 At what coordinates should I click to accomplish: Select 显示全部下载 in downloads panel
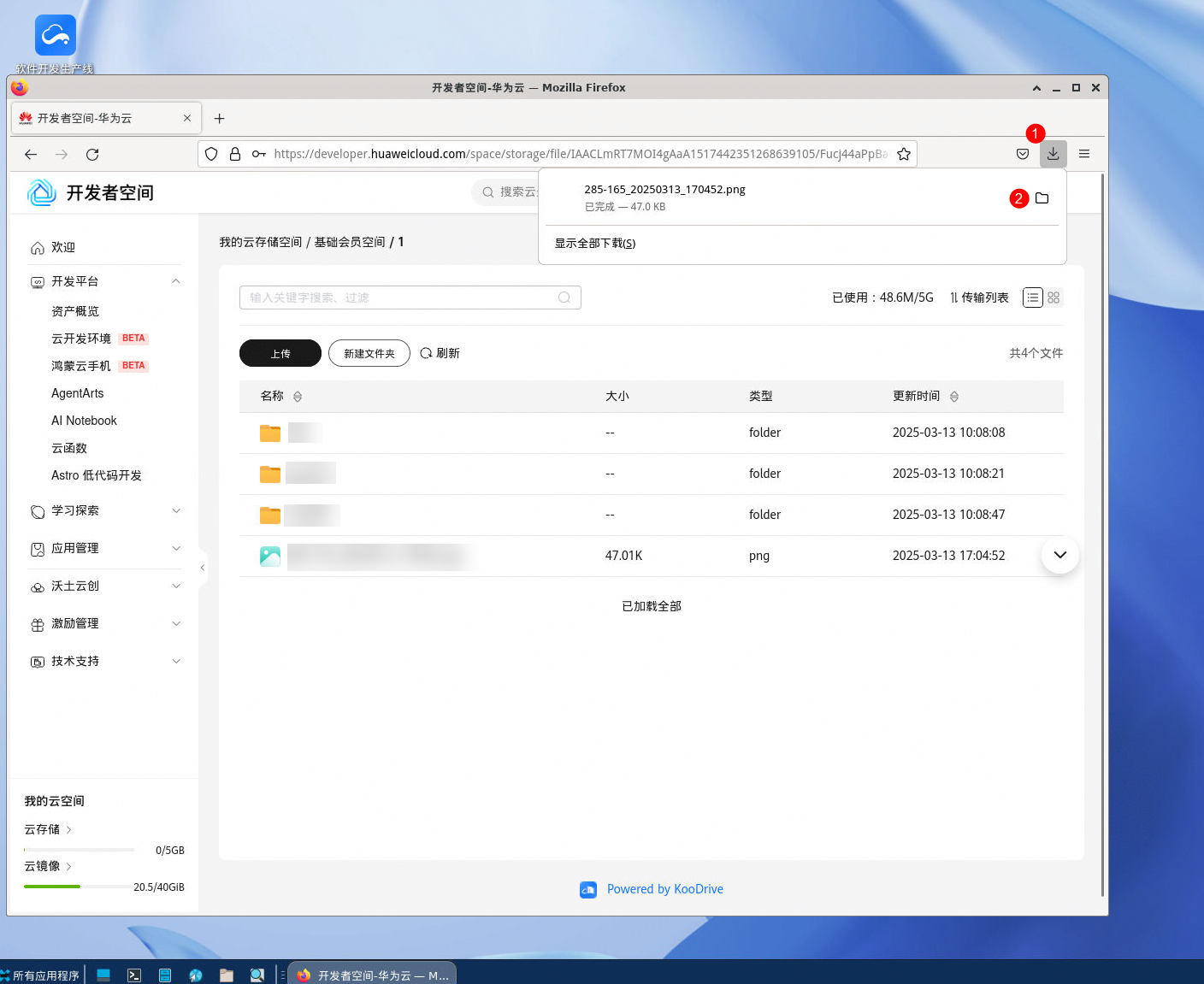pyautogui.click(x=595, y=244)
